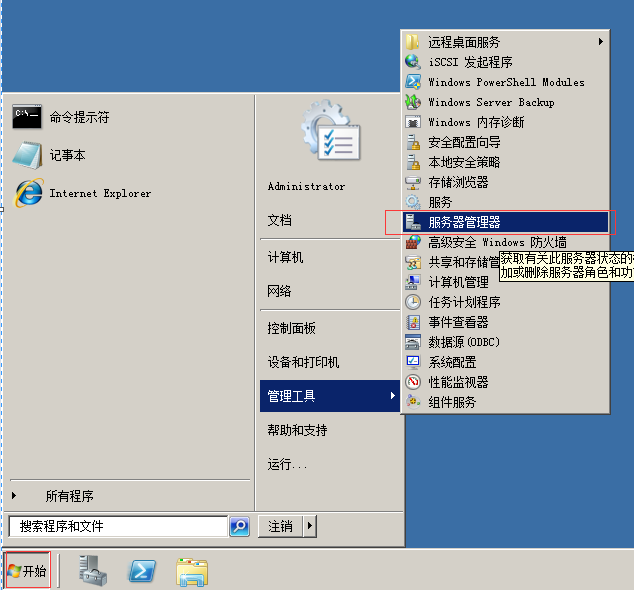634x590 pixels.
Task: Click the search magnifier icon
Action: click(239, 526)
